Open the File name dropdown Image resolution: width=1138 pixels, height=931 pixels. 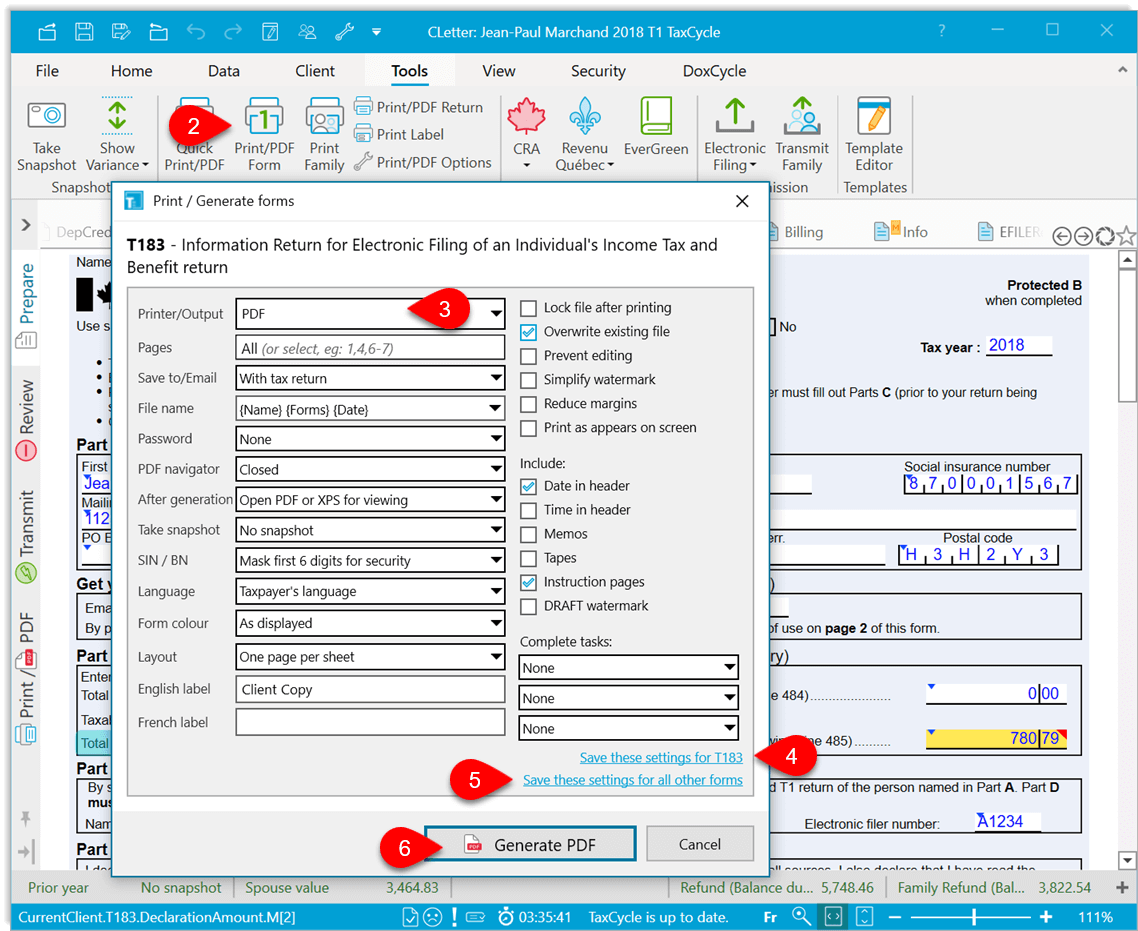[370, 409]
